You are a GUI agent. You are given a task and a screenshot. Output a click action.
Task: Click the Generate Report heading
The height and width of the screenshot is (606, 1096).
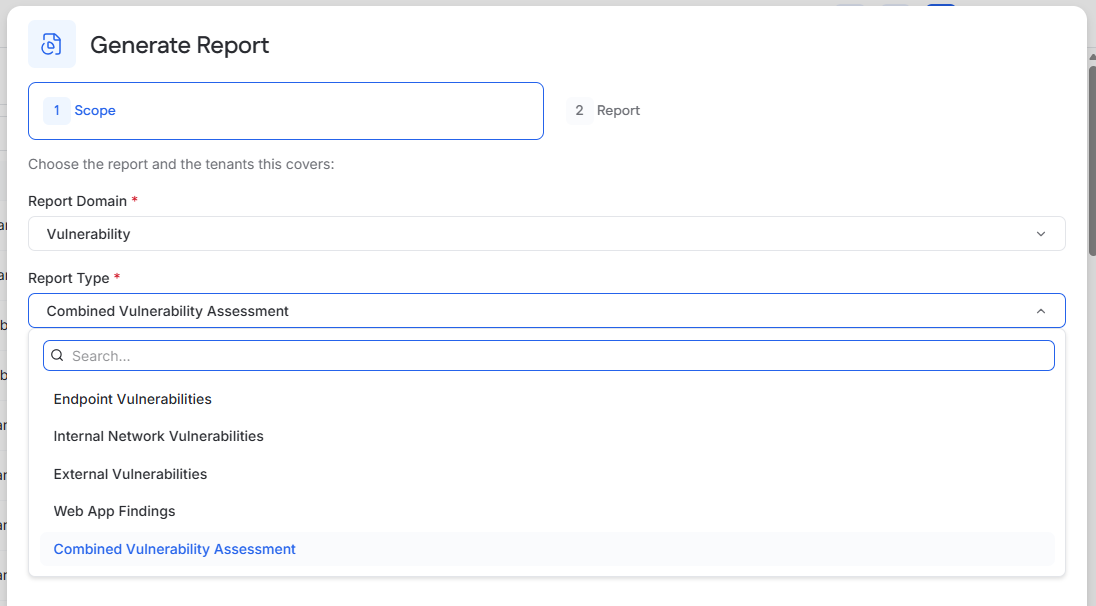point(180,45)
